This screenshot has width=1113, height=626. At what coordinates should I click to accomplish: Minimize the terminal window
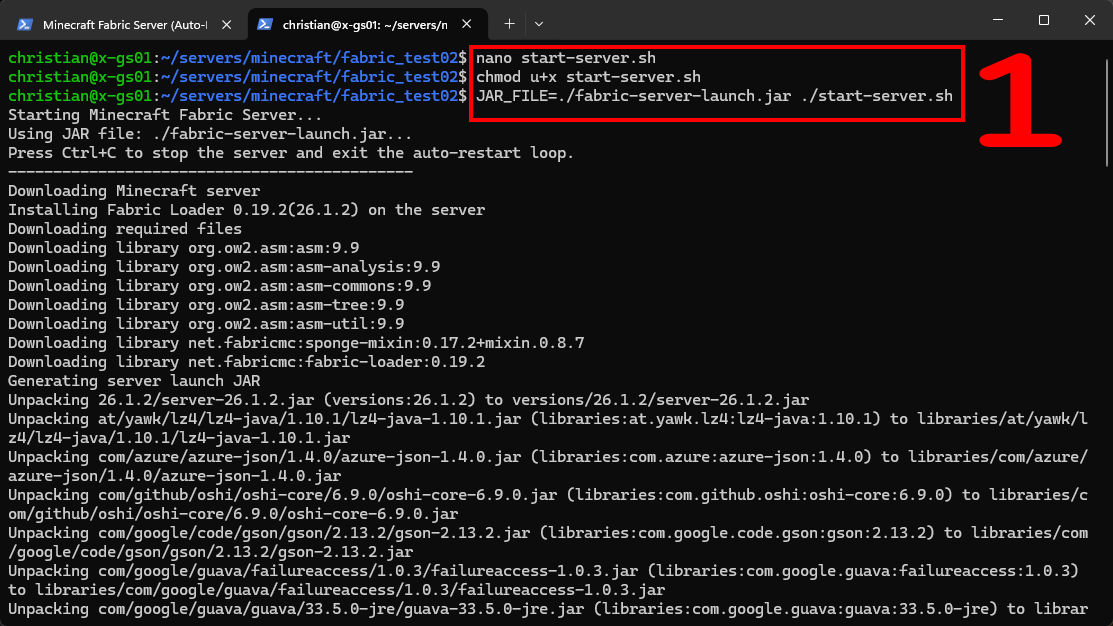998,20
